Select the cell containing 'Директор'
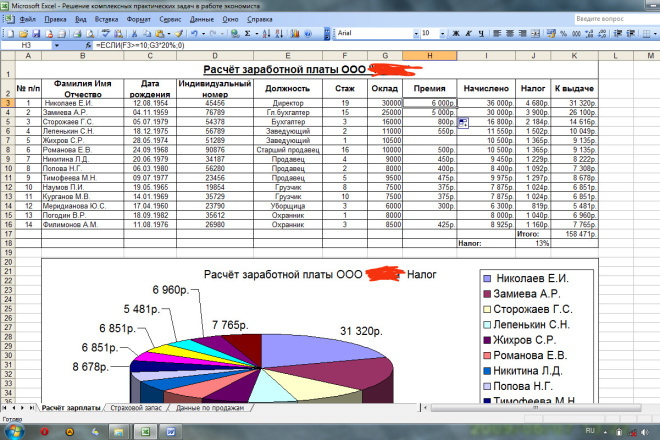 coord(288,103)
